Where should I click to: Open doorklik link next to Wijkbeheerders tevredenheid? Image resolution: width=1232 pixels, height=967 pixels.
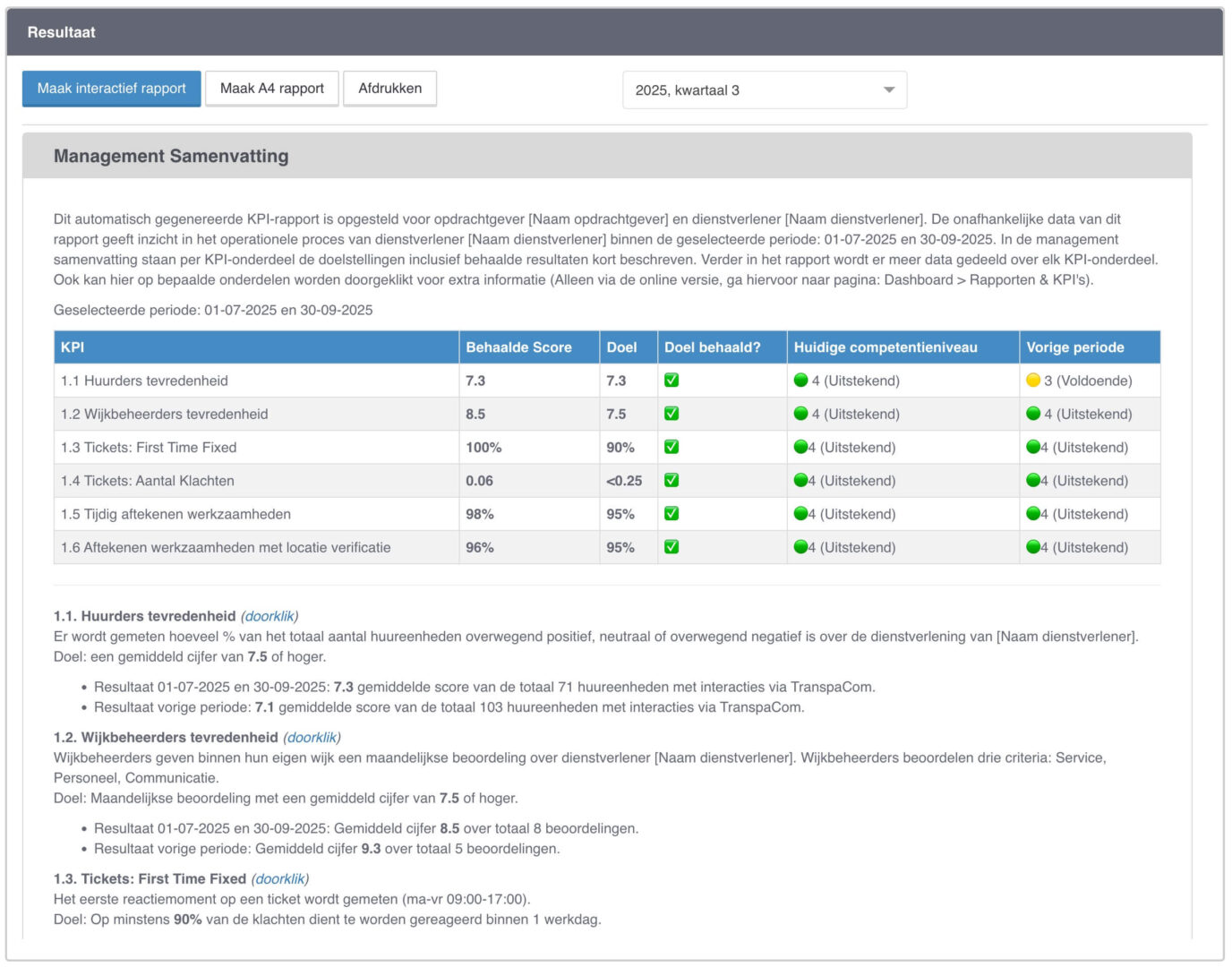312,738
